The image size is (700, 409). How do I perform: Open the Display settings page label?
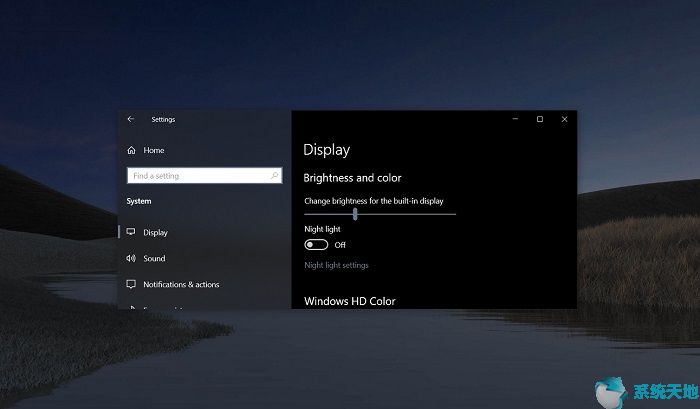(155, 232)
